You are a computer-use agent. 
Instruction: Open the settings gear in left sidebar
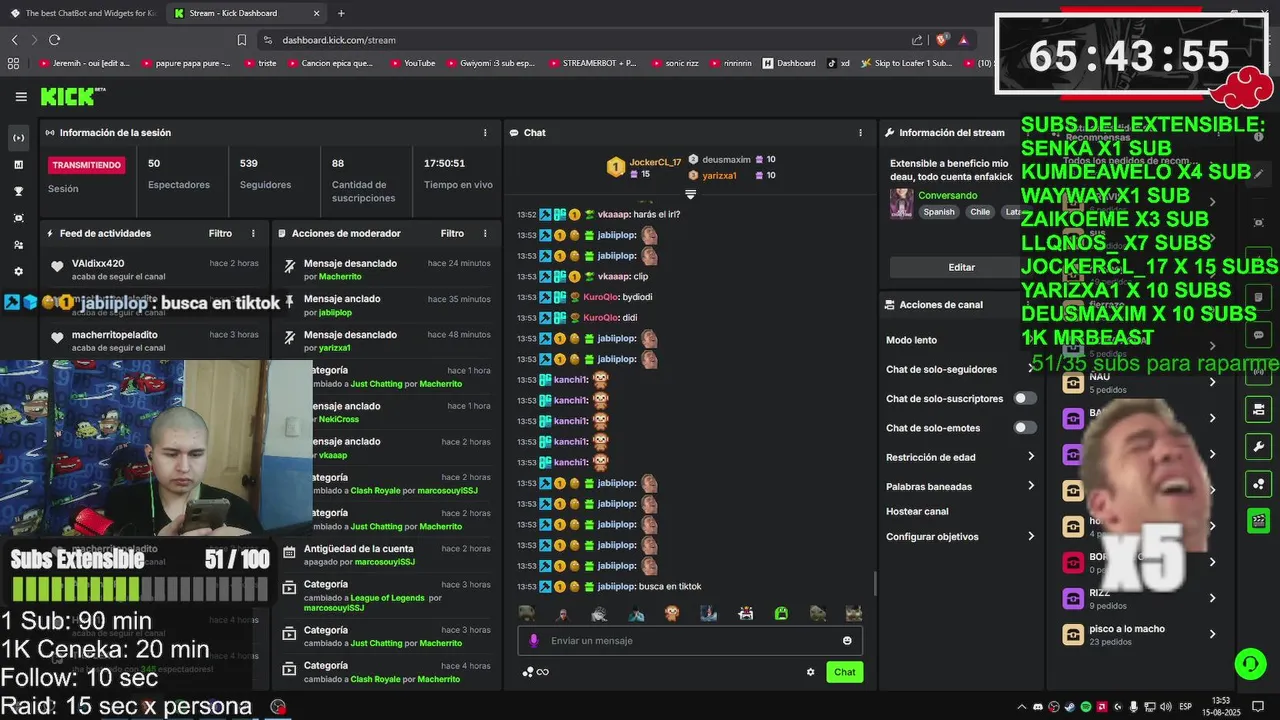point(18,271)
